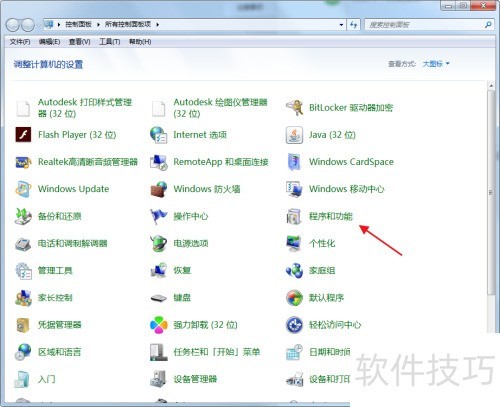The width and height of the screenshot is (500, 407).
Task: Open the 工具(T) menu
Action: pos(110,42)
